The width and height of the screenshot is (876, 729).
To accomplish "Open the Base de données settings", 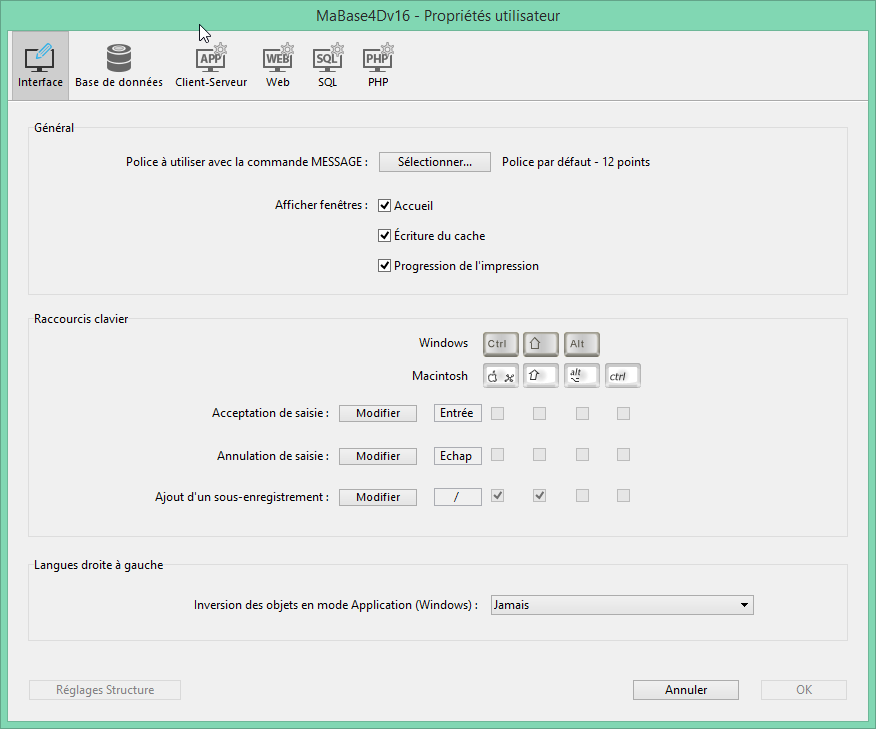I will 119,66.
